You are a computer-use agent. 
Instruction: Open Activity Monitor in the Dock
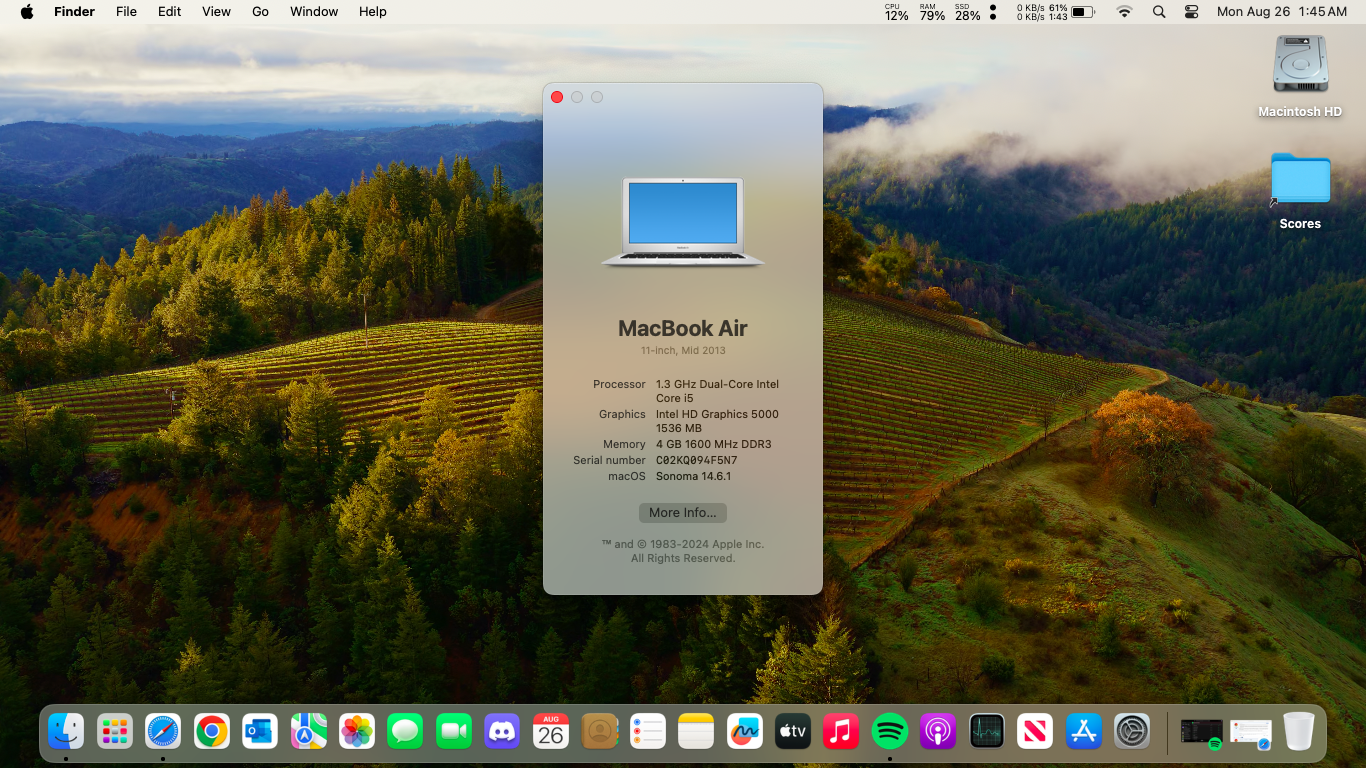[986, 732]
